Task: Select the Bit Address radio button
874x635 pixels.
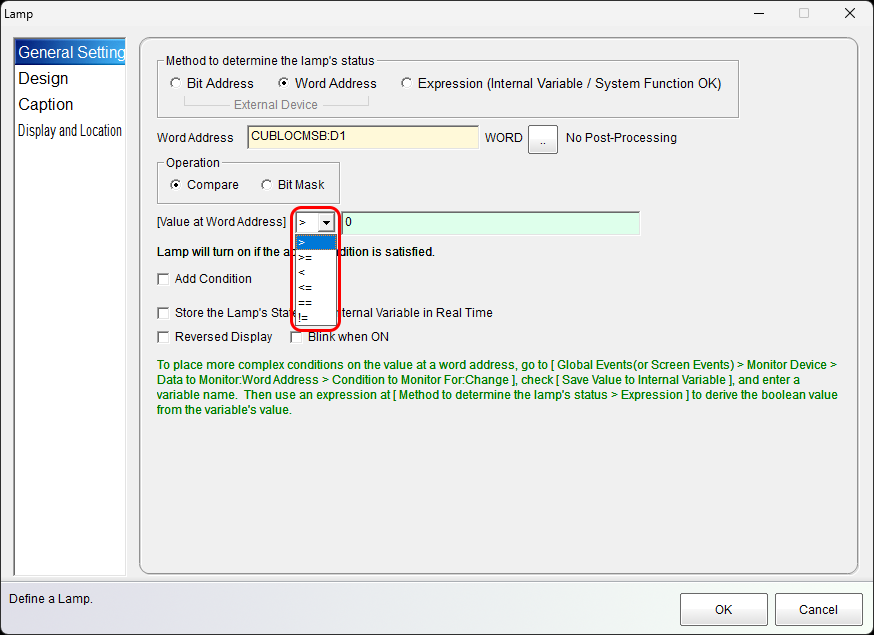Action: 176,84
